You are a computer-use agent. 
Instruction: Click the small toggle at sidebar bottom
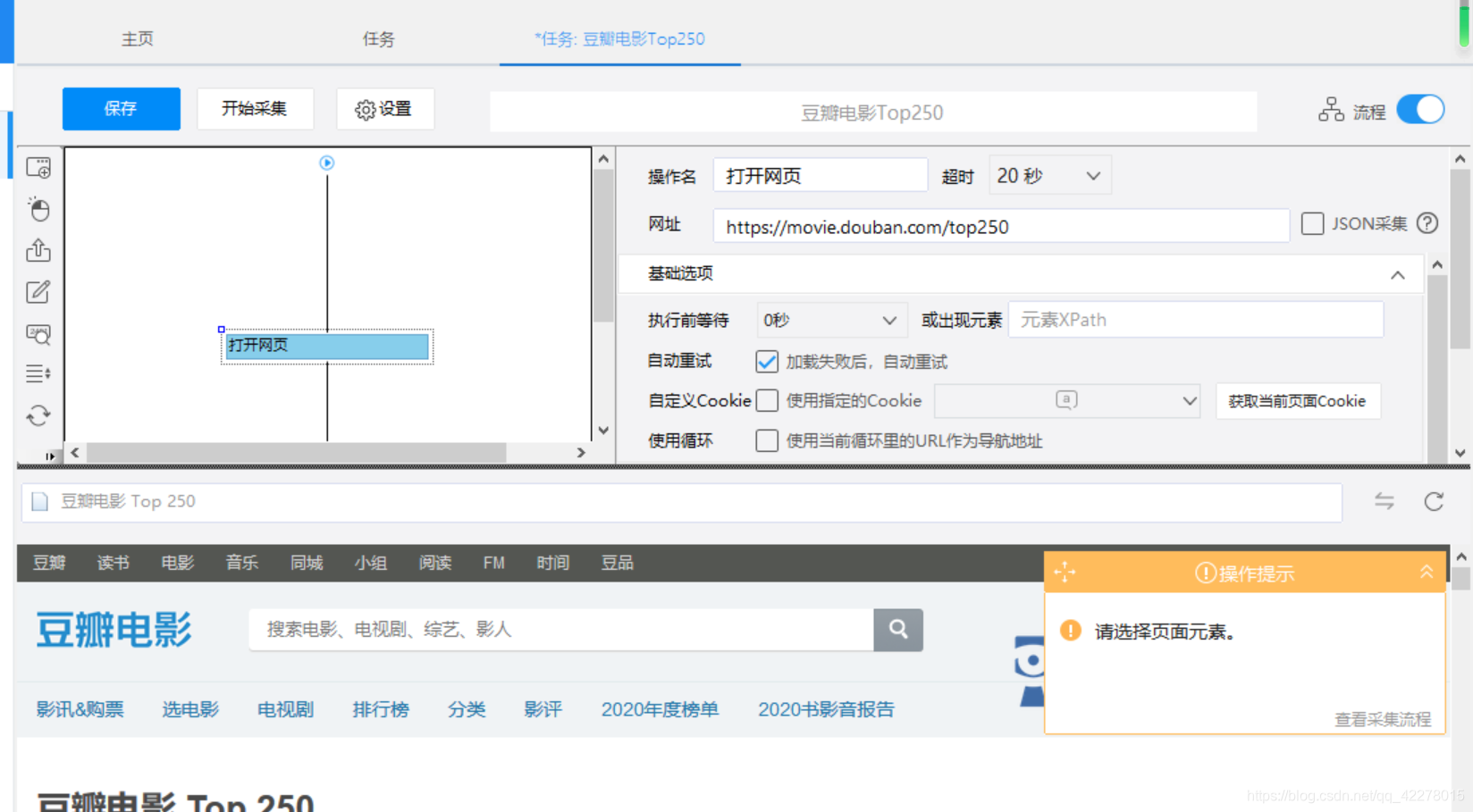(x=50, y=456)
